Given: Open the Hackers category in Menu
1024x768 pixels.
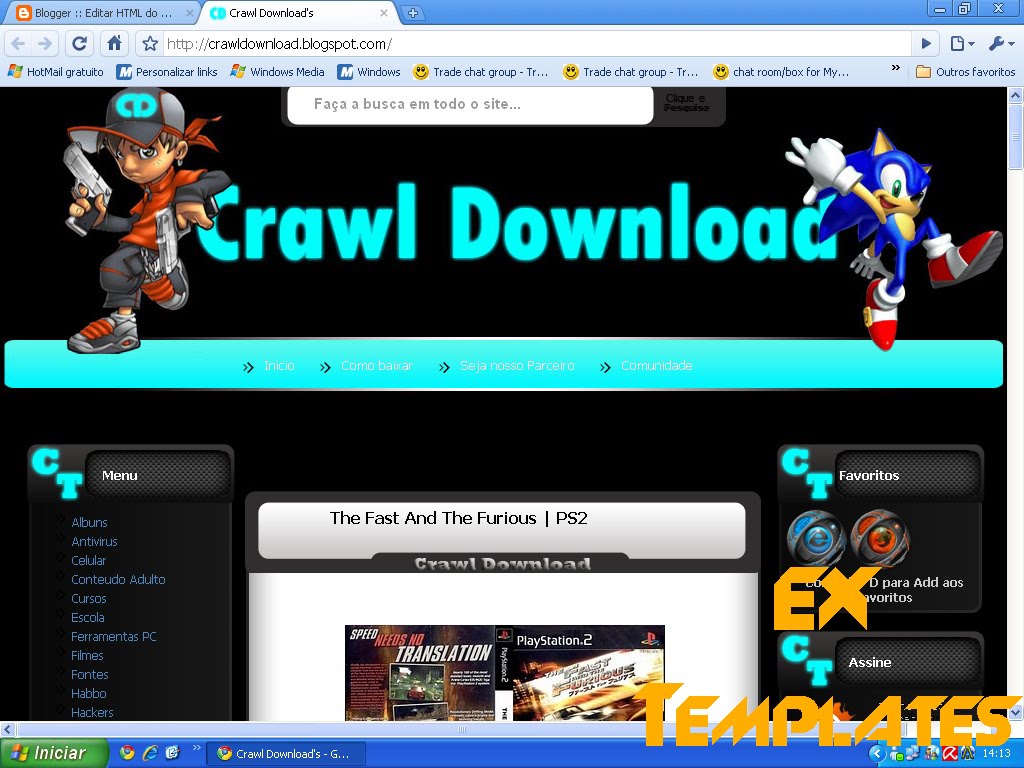Looking at the screenshot, I should tap(92, 712).
